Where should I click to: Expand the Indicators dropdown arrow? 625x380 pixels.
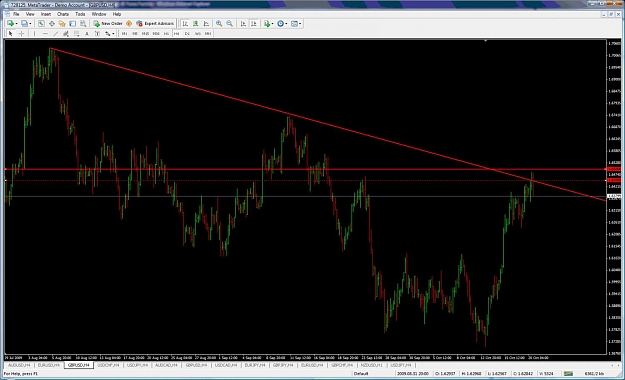(273, 24)
